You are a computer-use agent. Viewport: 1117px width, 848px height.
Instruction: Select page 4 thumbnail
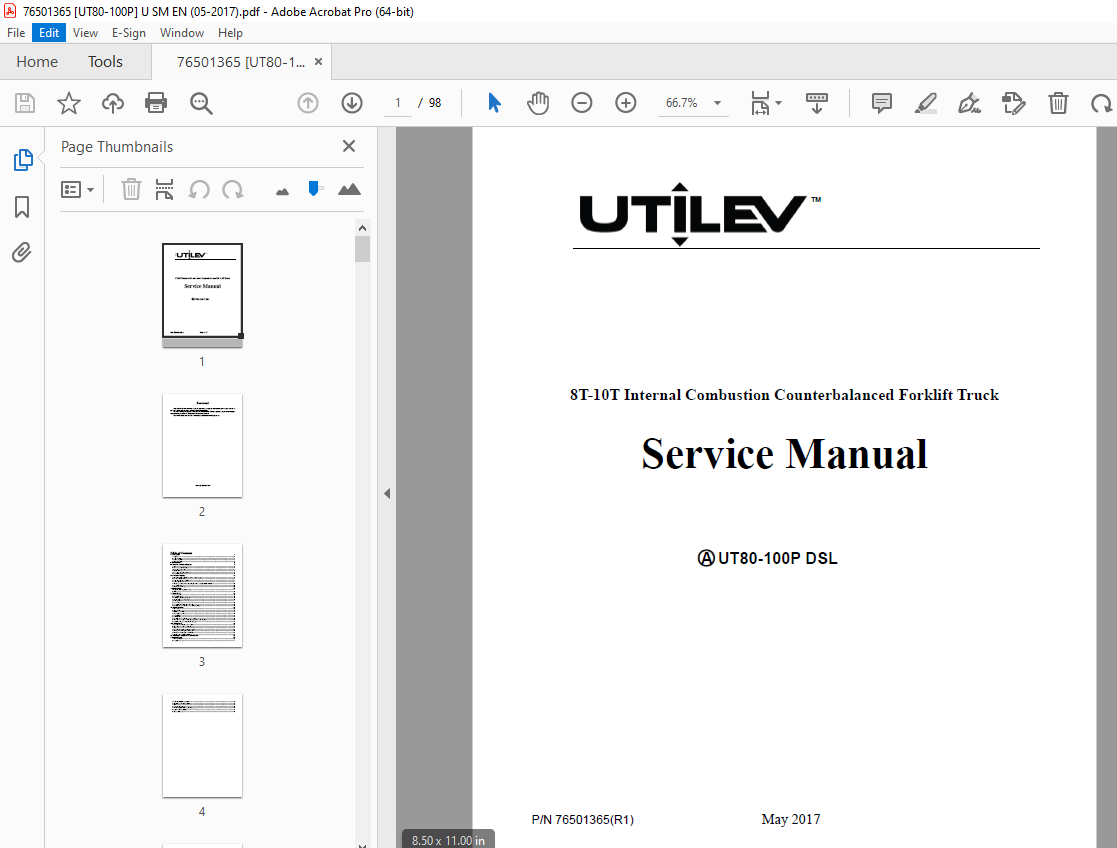point(202,745)
